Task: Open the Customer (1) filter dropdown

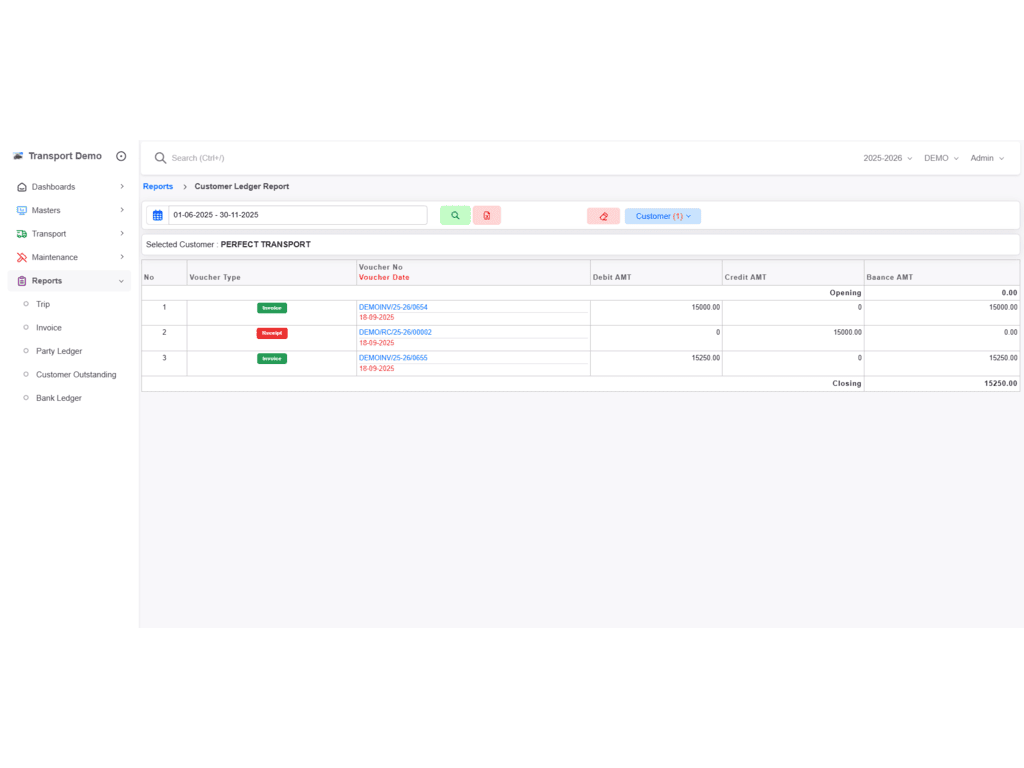Action: 663,216
